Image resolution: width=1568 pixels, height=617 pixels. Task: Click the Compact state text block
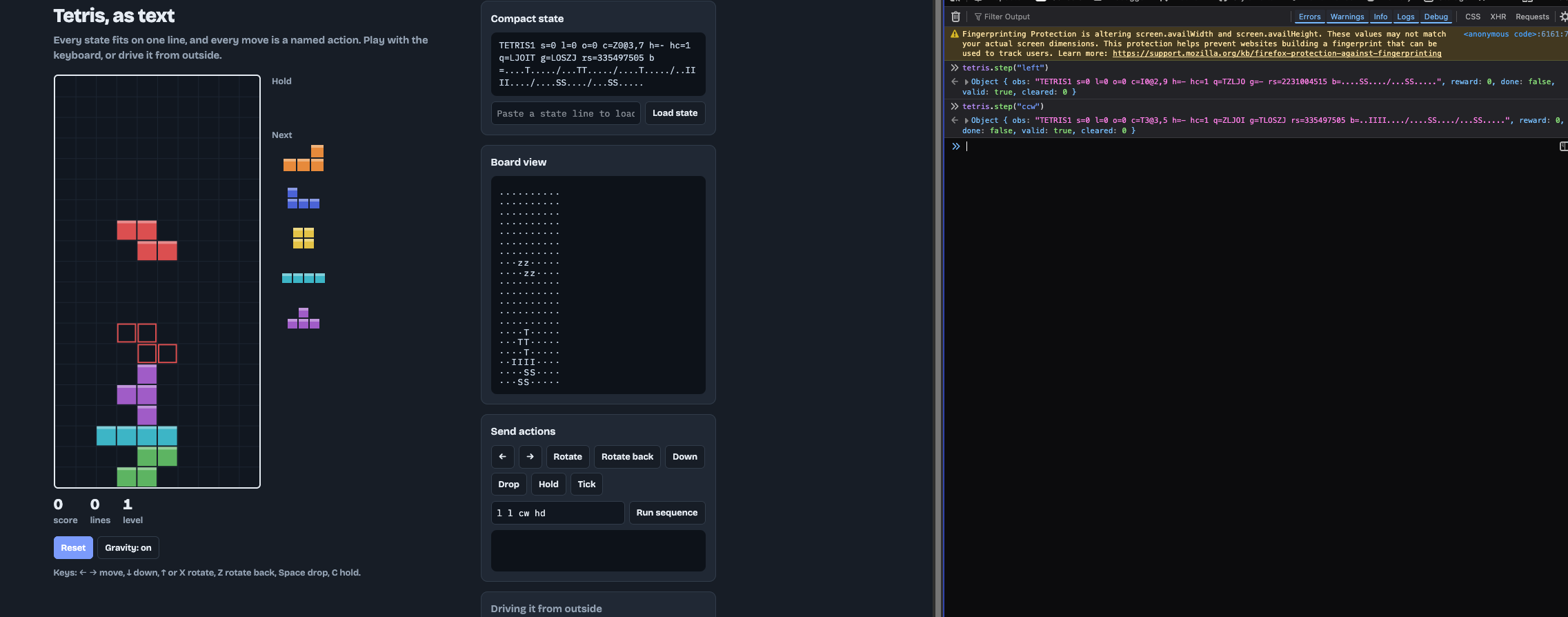point(598,64)
